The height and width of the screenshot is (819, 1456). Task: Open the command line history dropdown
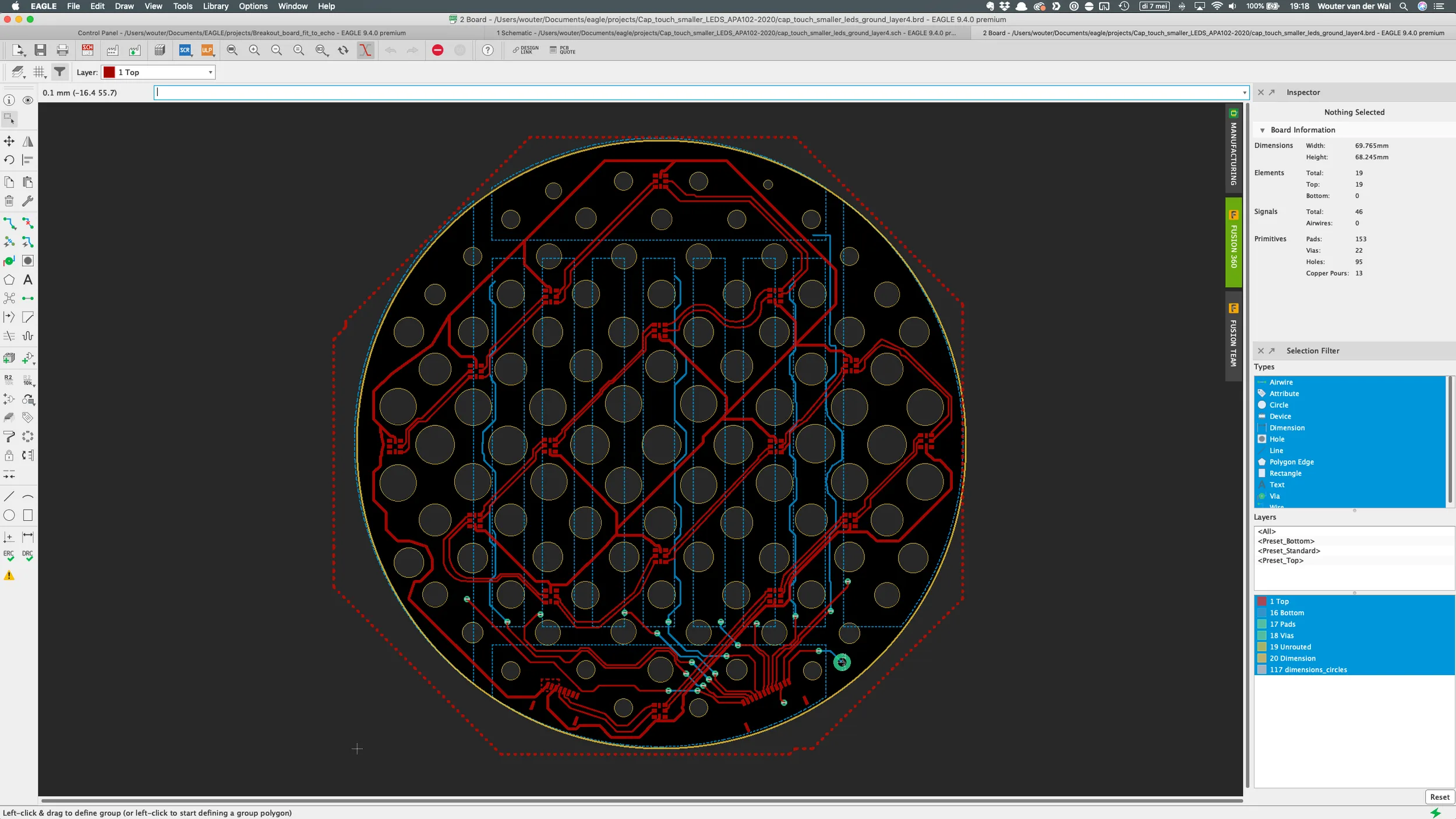pyautogui.click(x=1245, y=93)
